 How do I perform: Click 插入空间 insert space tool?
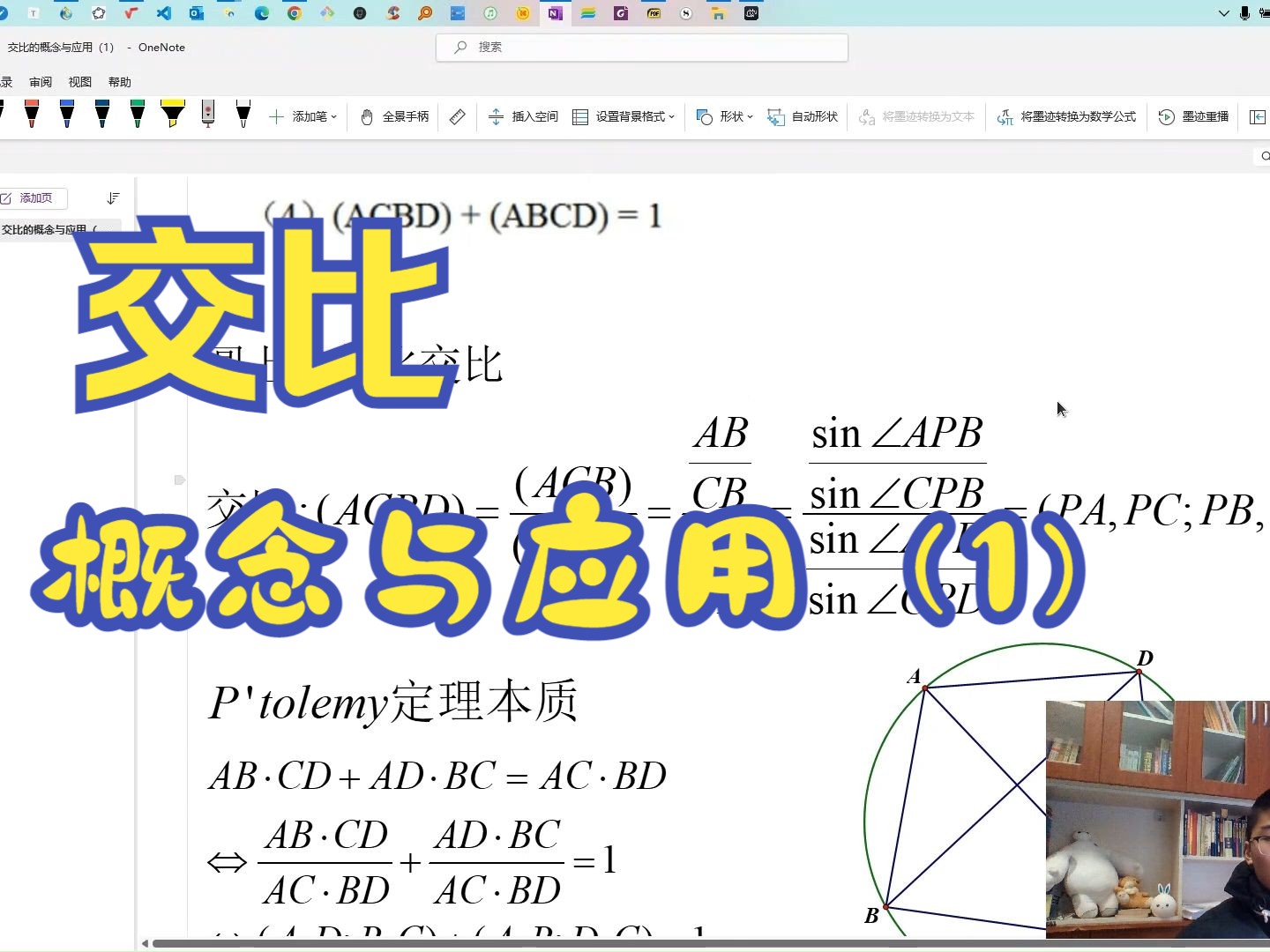[523, 116]
